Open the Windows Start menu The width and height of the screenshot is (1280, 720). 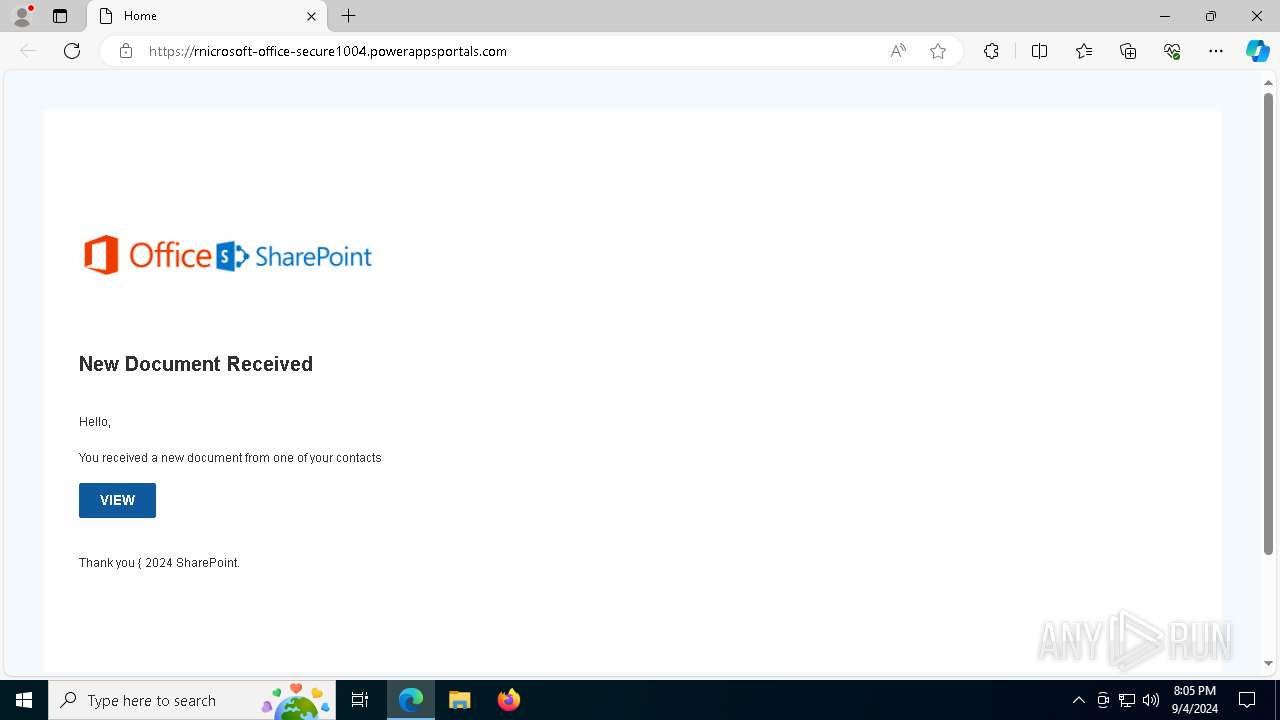coord(24,700)
